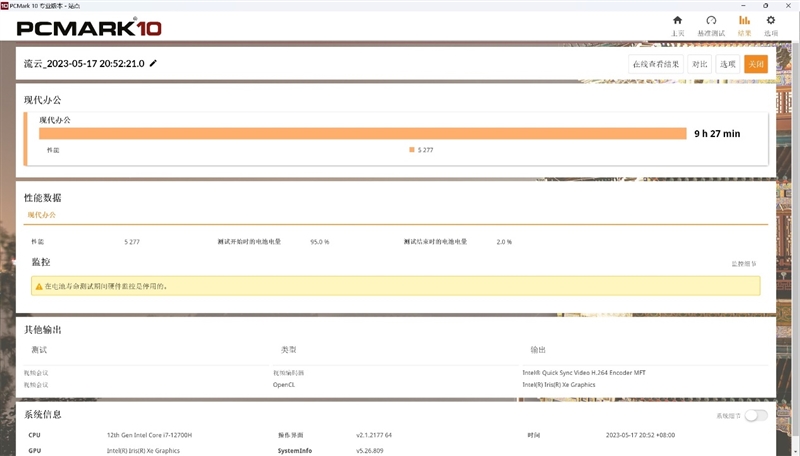Click the CPU label in system info
Screen dimensions: 800x456
34,435
